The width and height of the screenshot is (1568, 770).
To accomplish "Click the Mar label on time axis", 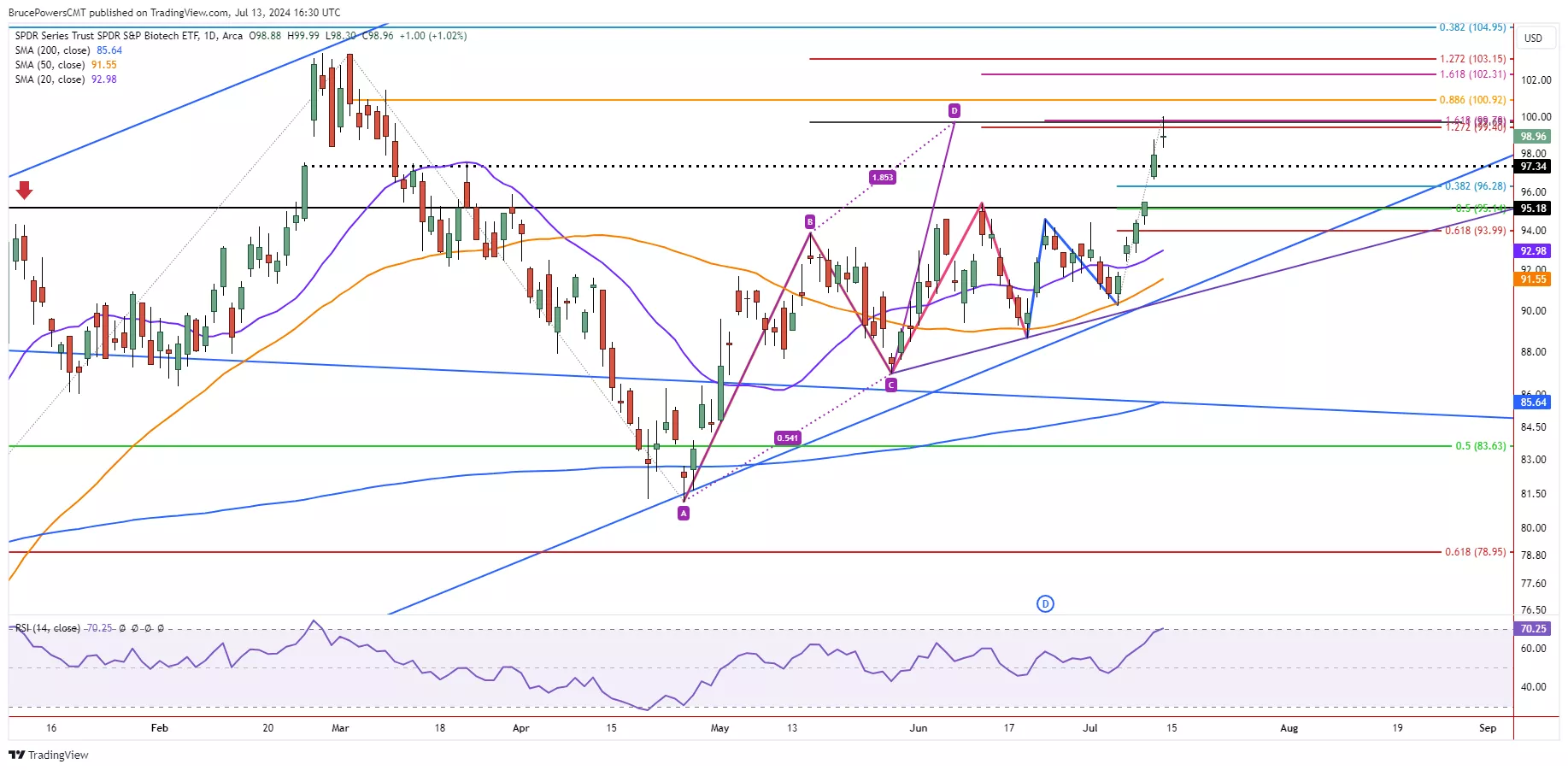I will tap(340, 728).
